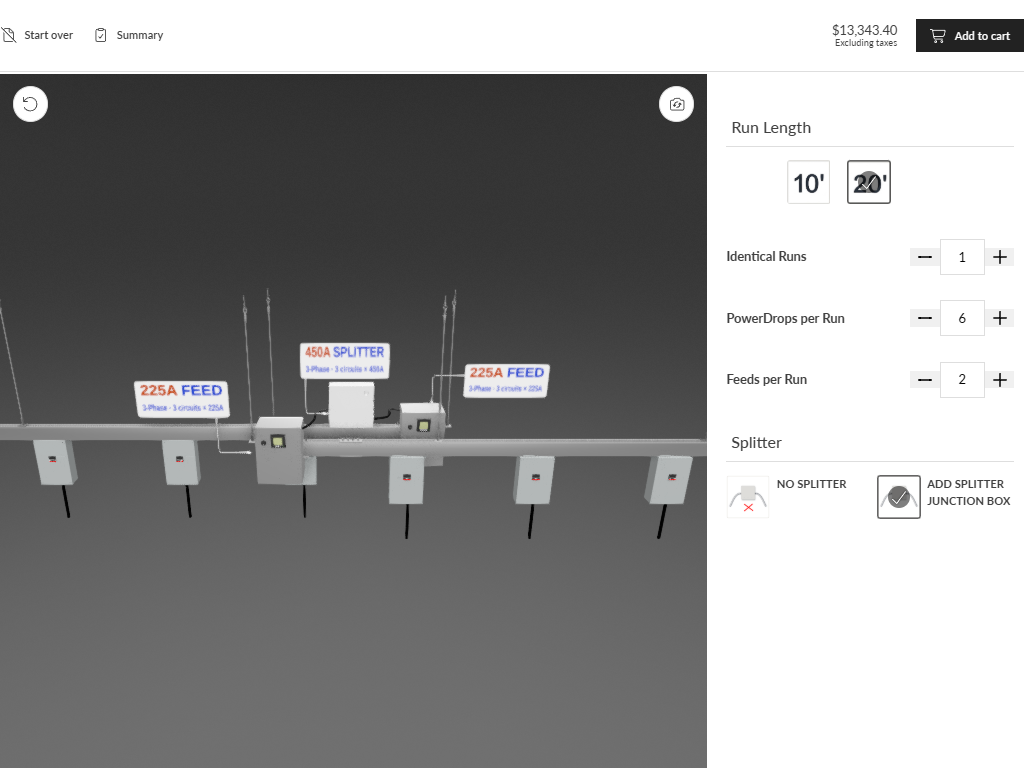Viewport: 1024px width, 768px height.
Task: Select the 10' run length
Action: [x=808, y=182]
